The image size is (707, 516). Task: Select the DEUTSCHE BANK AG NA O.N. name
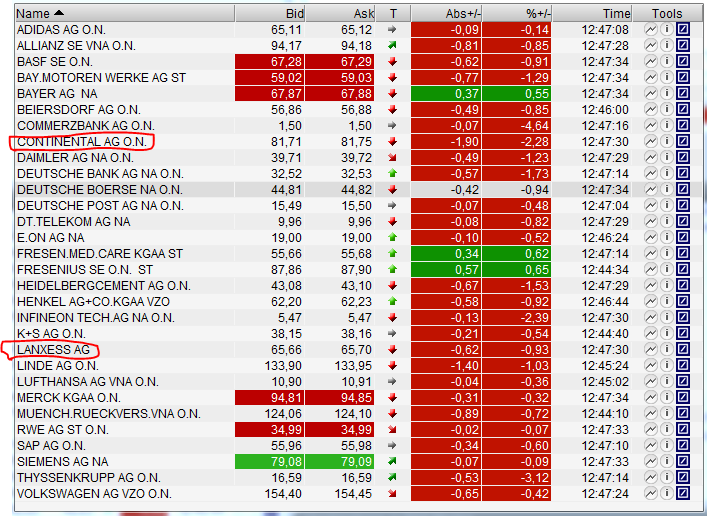100,174
